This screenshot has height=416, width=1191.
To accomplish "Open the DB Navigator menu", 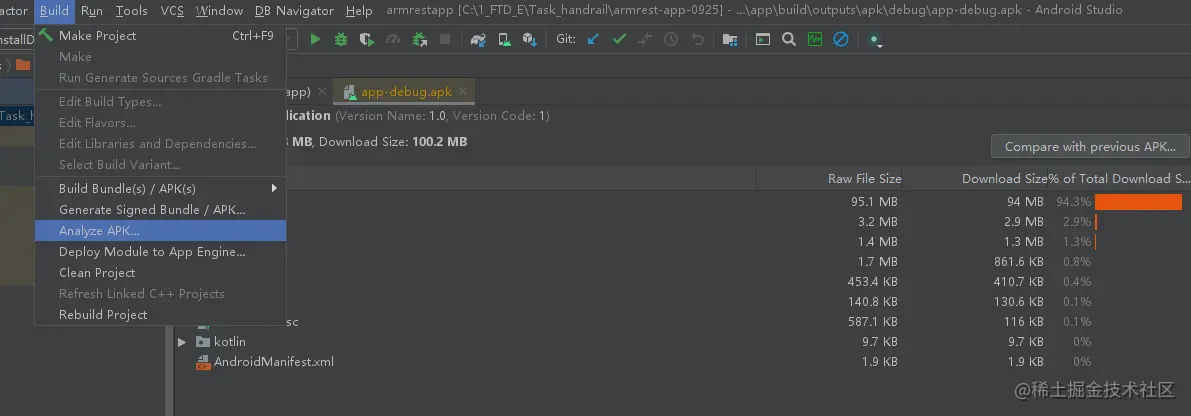I will [295, 11].
